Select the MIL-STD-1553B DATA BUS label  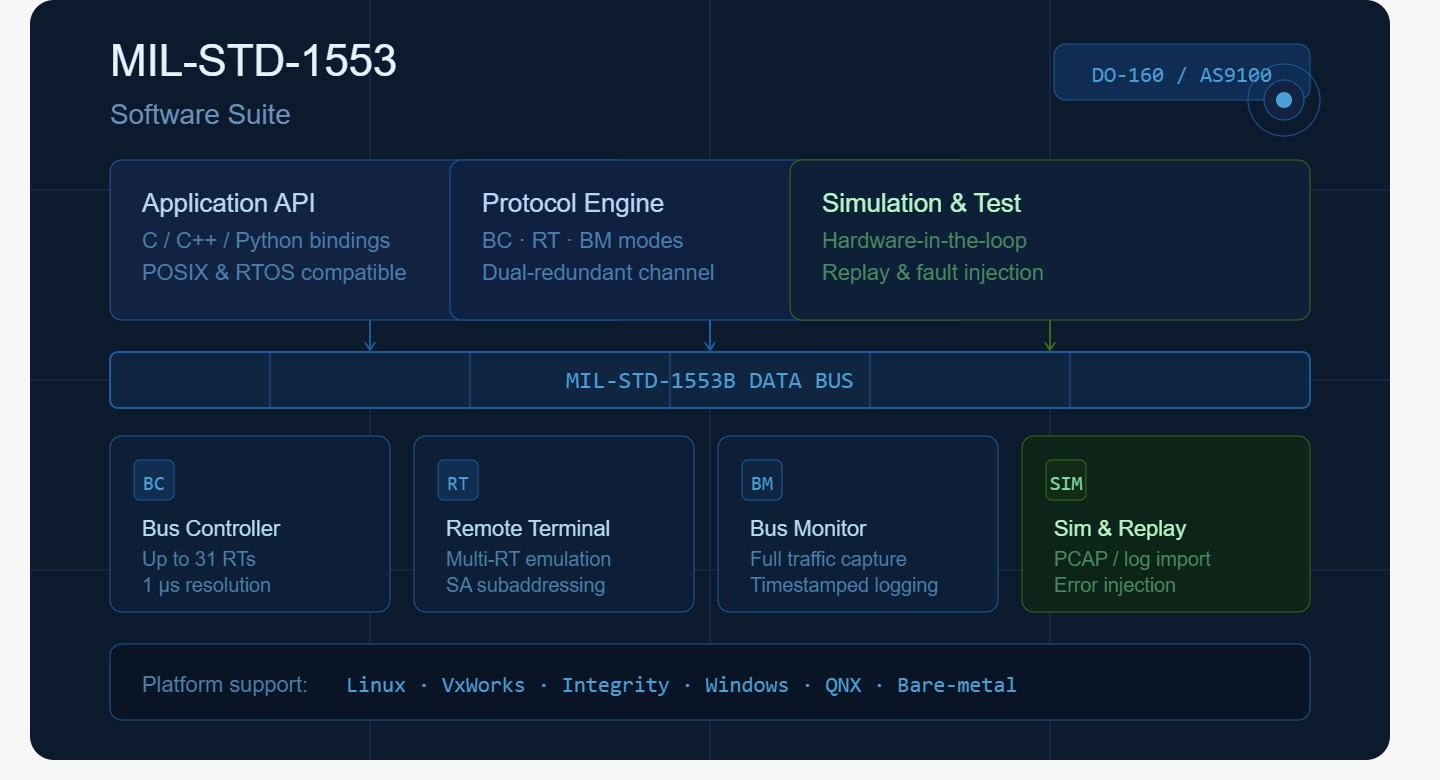pyautogui.click(x=710, y=380)
